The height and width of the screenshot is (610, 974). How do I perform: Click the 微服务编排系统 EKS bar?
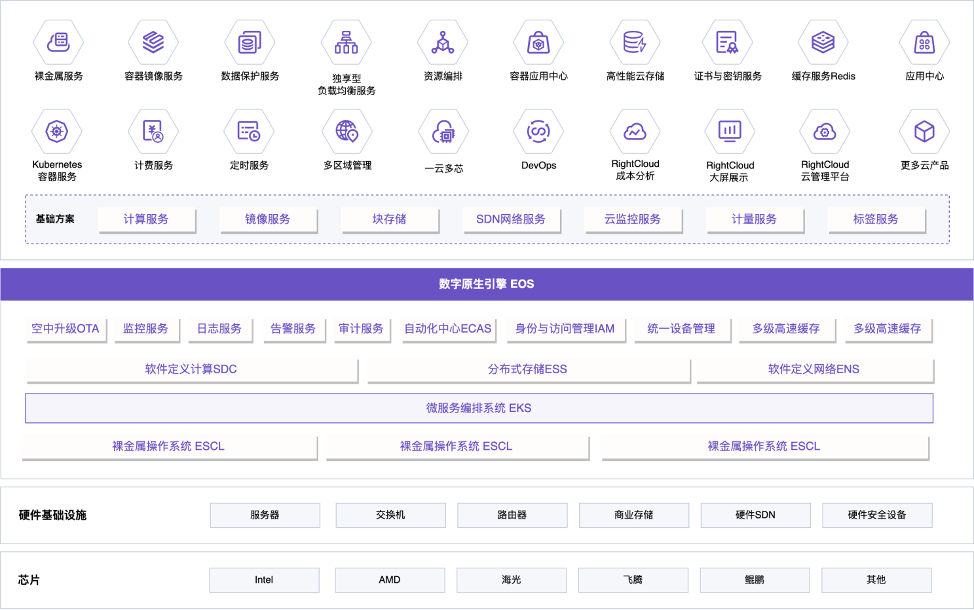[478, 407]
